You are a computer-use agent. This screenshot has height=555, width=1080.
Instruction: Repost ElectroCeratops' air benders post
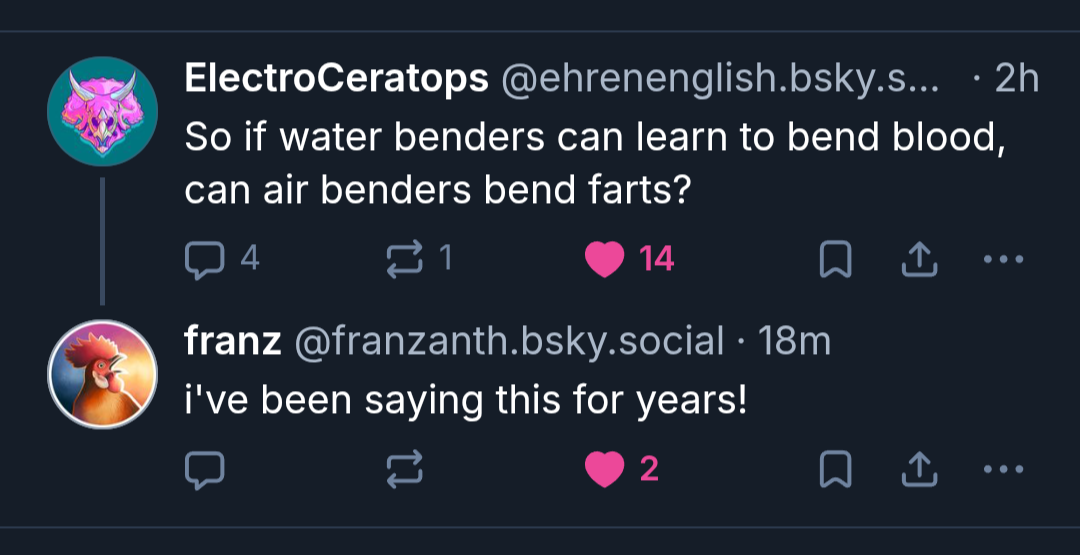(405, 260)
